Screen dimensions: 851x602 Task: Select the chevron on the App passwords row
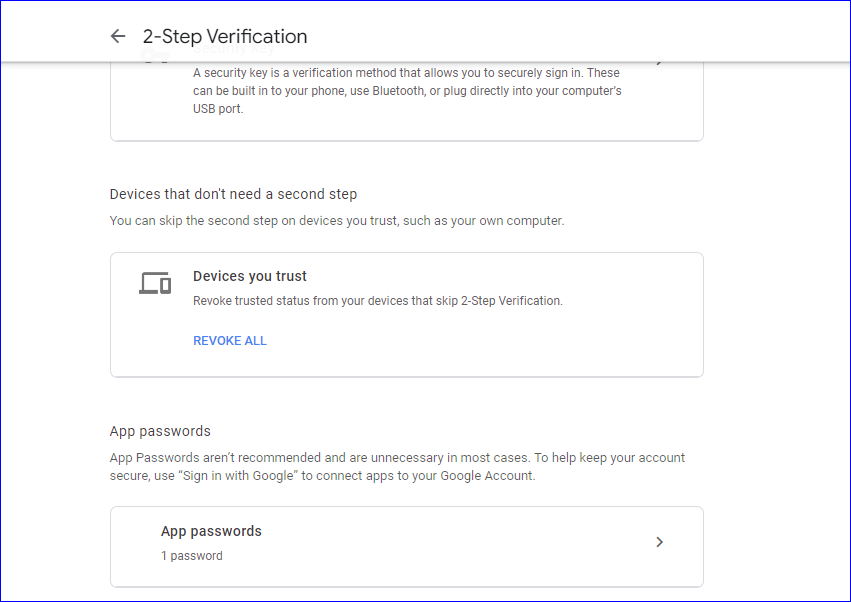(659, 541)
